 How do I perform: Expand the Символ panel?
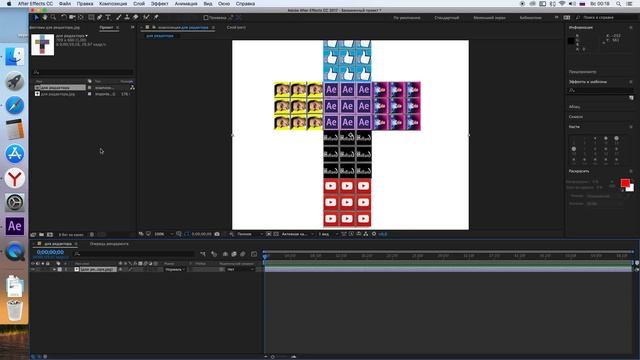[x=576, y=117]
